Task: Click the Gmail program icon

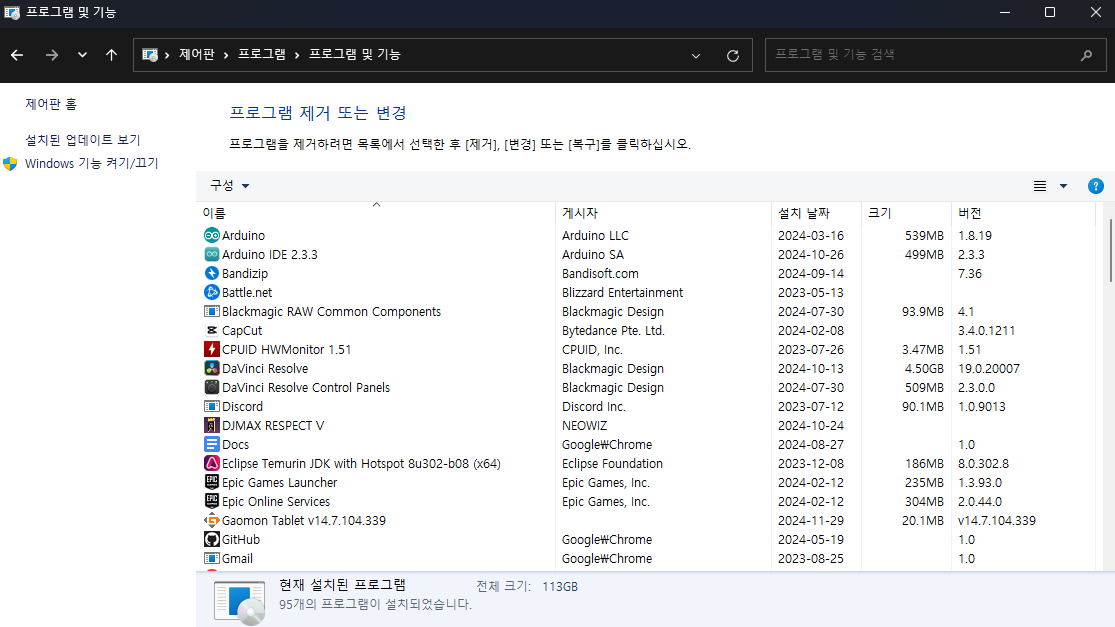Action: (211, 559)
